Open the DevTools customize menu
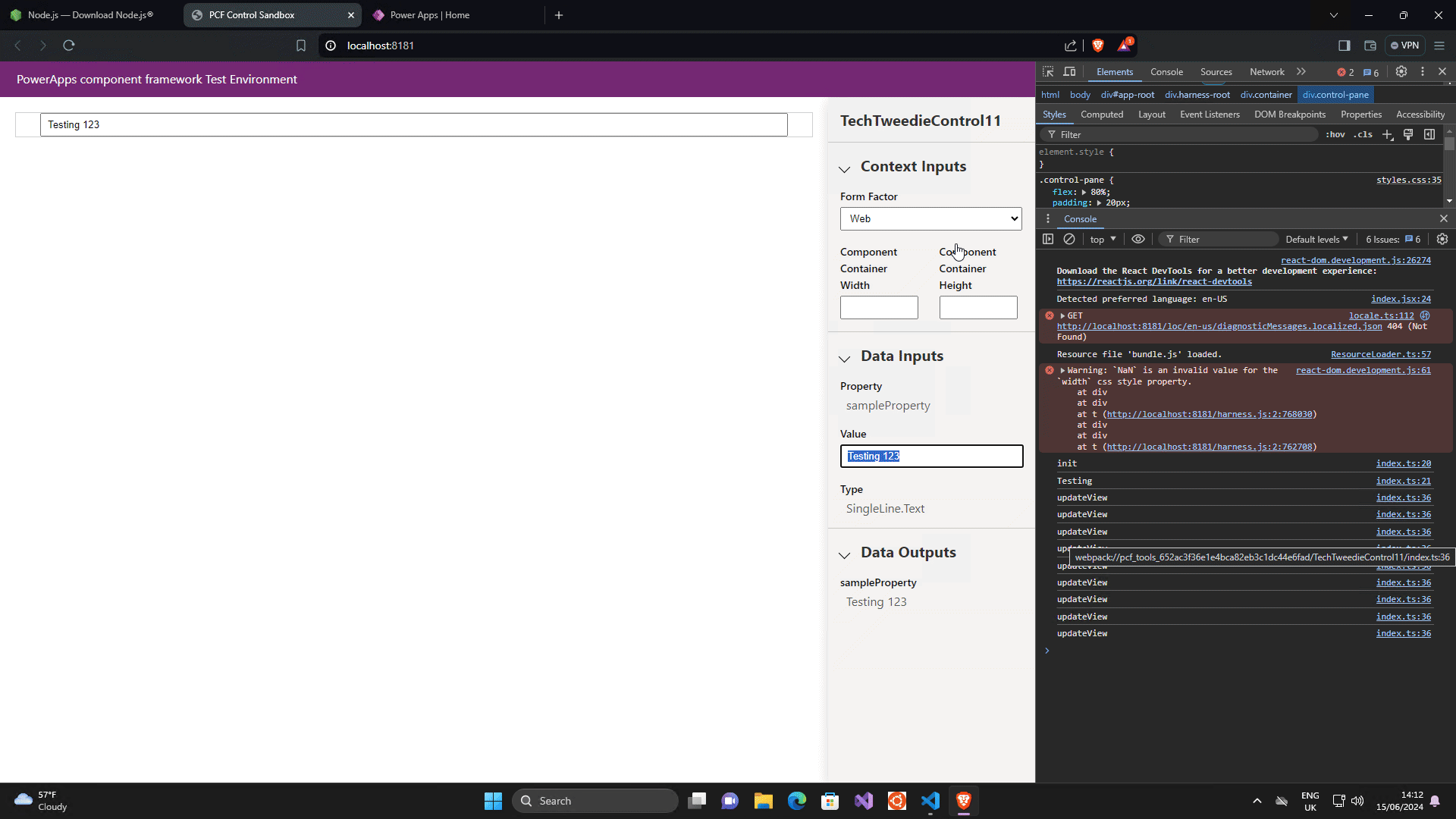1456x819 pixels. point(1423,71)
